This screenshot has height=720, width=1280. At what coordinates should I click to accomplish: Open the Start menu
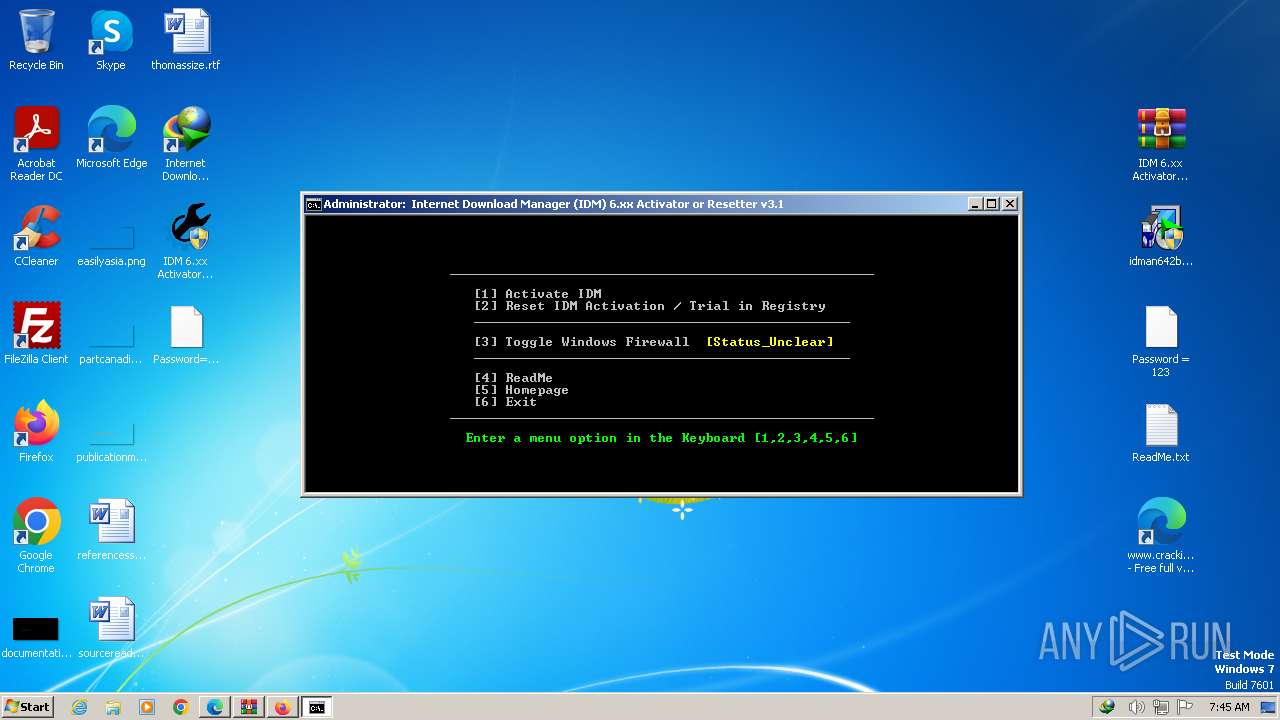[x=27, y=707]
